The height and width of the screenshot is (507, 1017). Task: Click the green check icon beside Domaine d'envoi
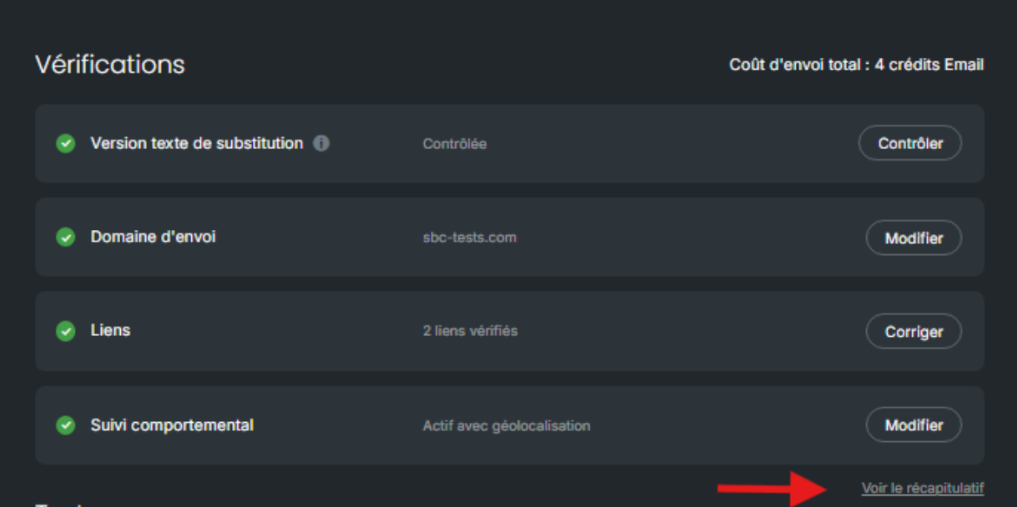pyautogui.click(x=66, y=238)
